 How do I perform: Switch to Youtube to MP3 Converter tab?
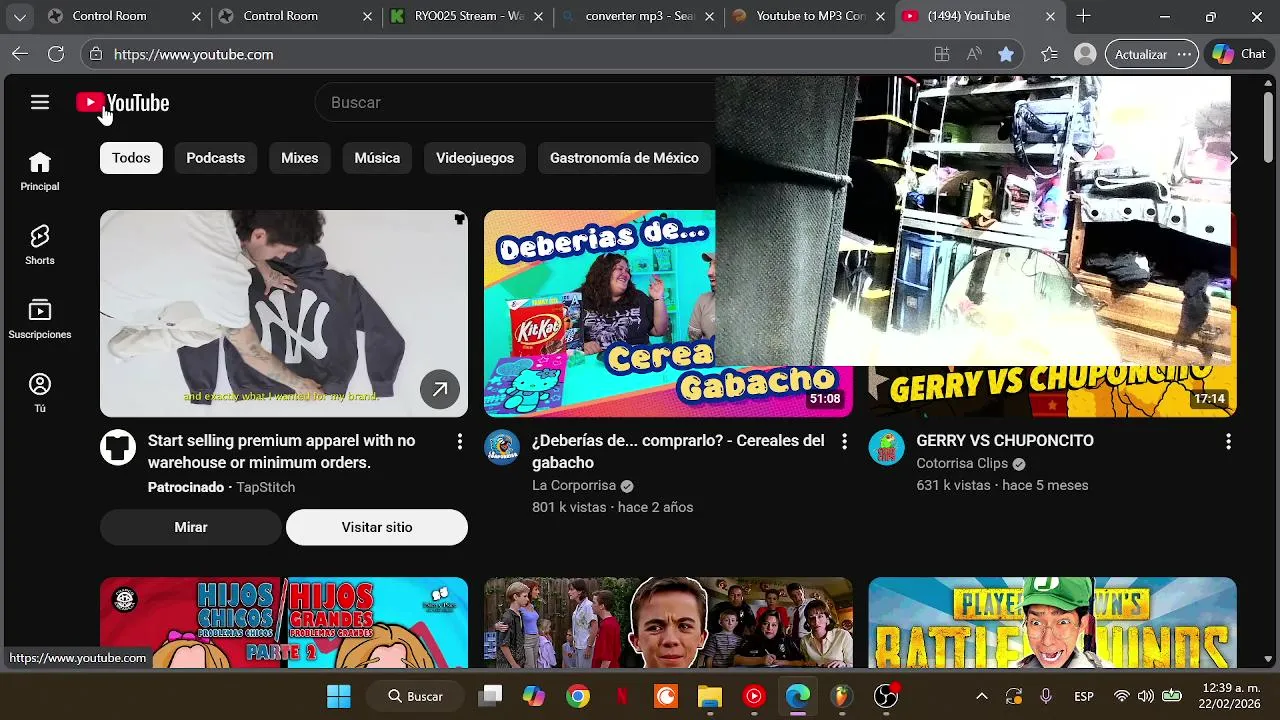810,16
